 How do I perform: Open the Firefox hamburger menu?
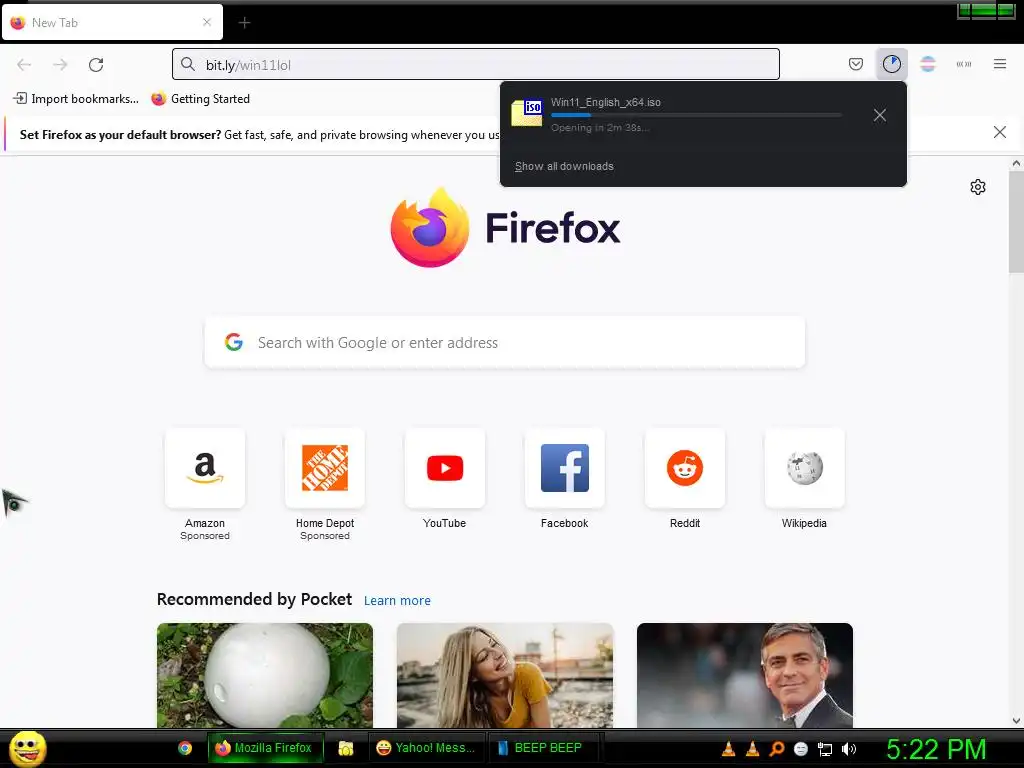click(x=1000, y=64)
